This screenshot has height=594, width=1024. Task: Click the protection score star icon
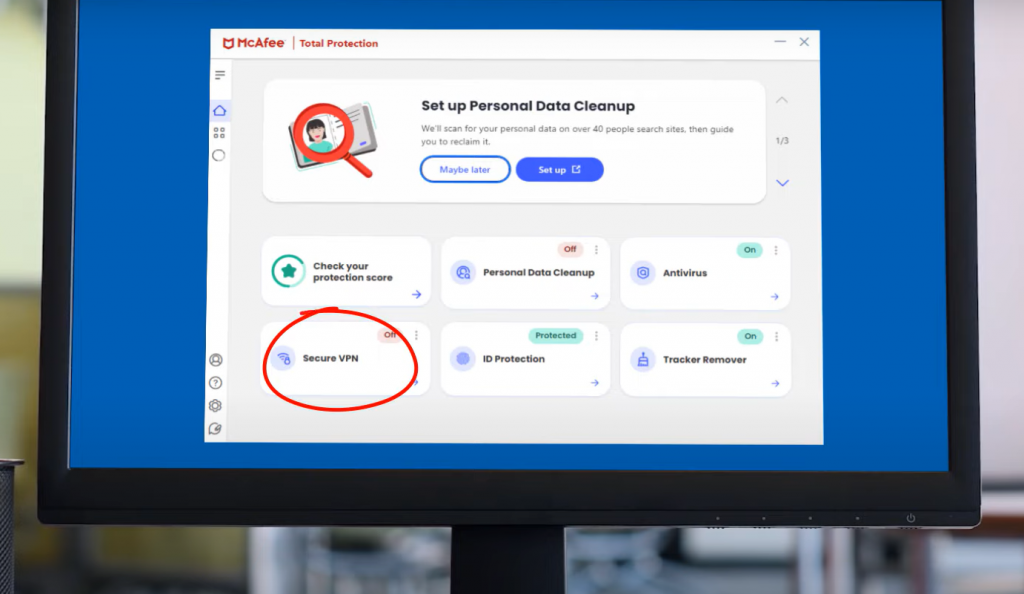[288, 271]
